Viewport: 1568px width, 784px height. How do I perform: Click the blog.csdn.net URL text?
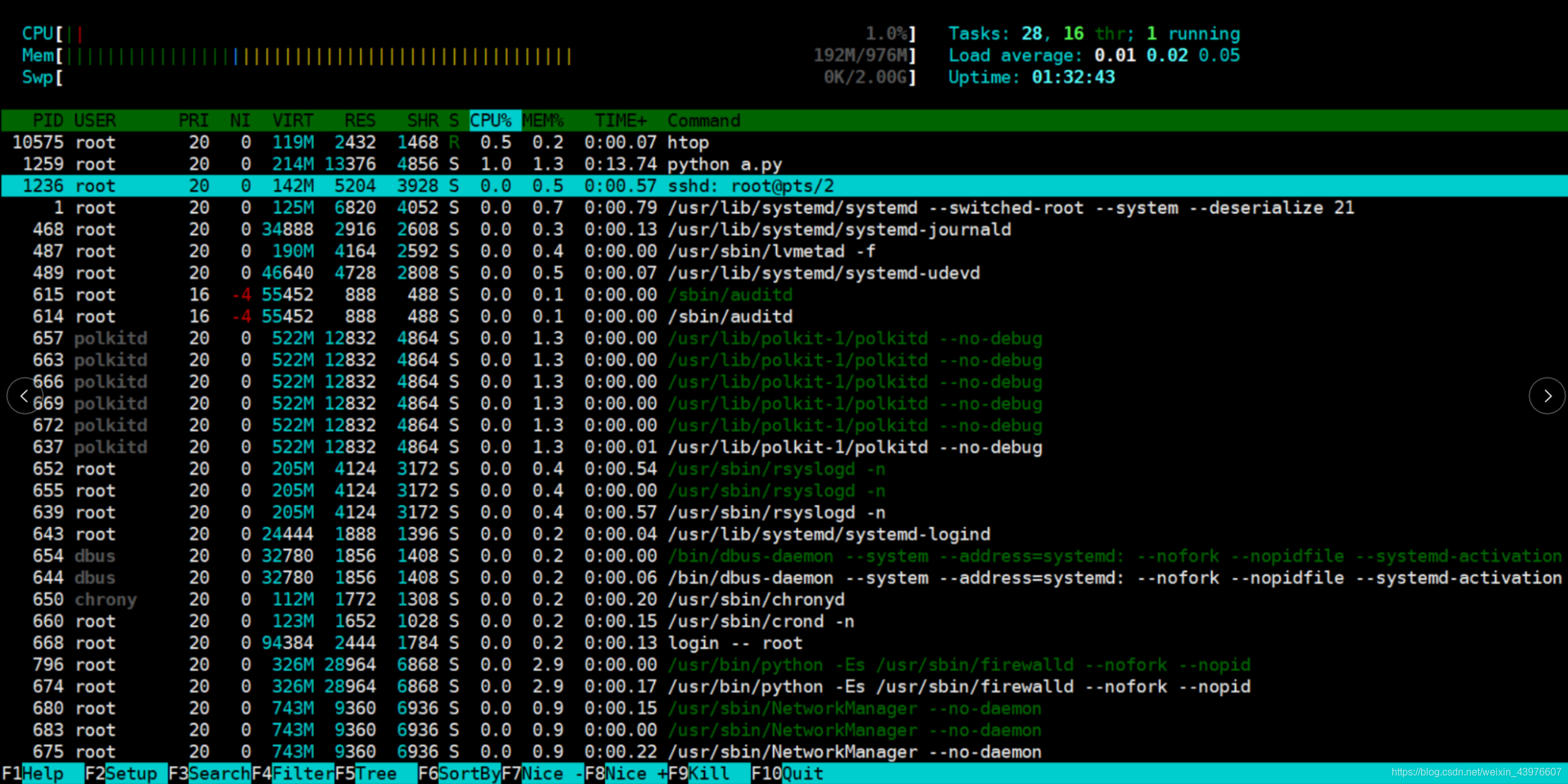point(1476,773)
